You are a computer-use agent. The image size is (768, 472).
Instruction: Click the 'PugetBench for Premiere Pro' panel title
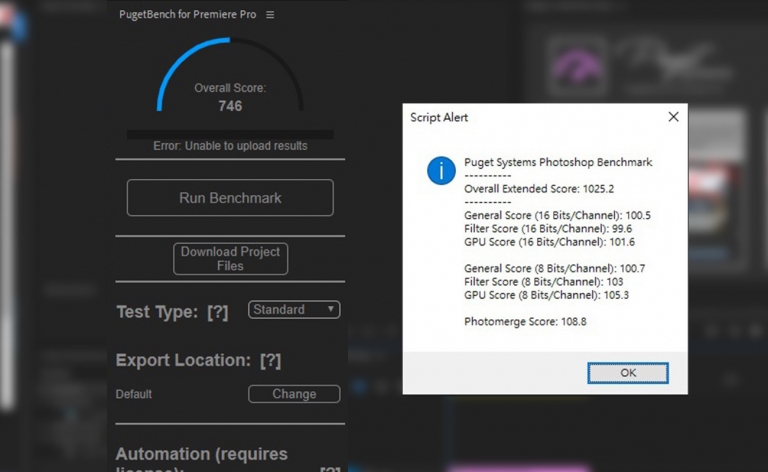188,15
